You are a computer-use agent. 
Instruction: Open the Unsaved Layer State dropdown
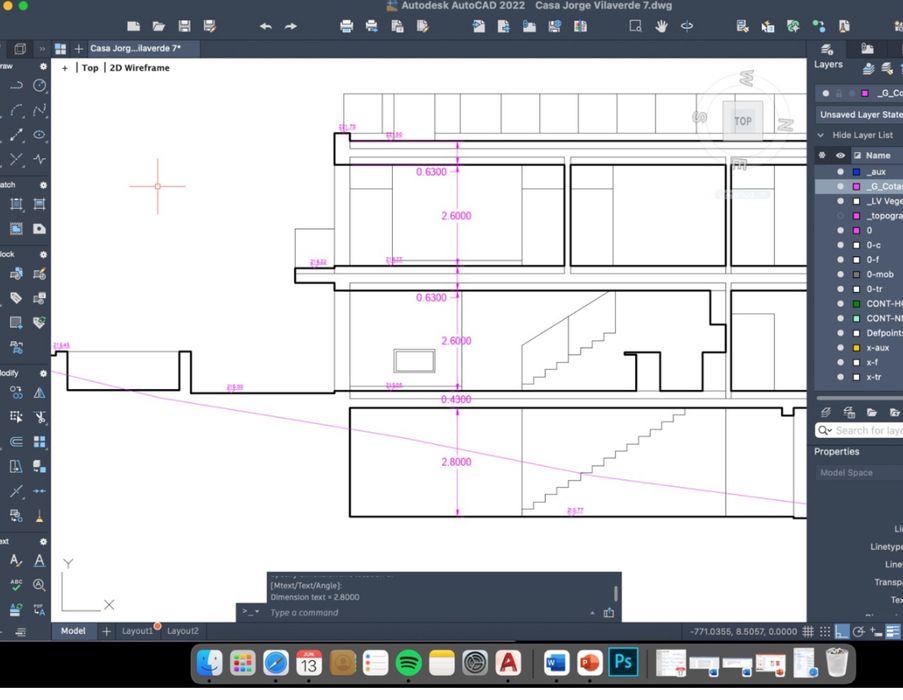click(x=860, y=114)
